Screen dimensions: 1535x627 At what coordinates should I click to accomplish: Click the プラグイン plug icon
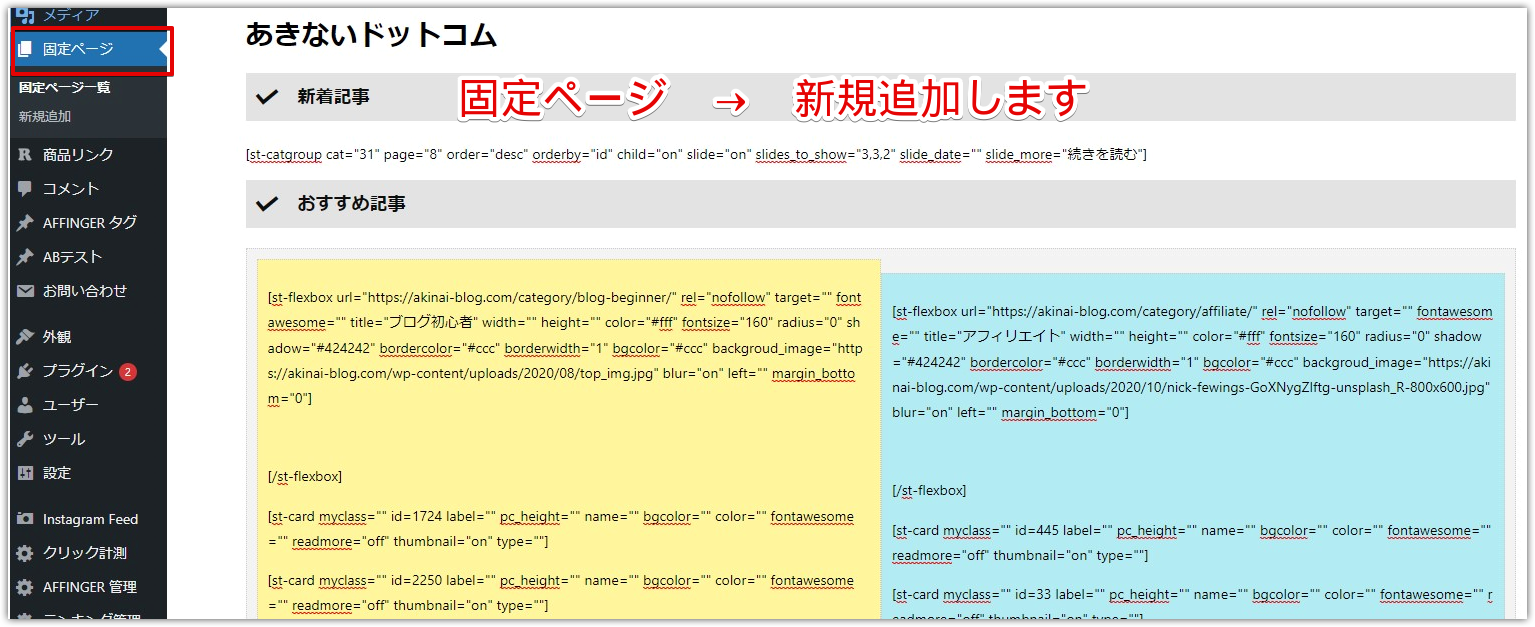(x=25, y=371)
